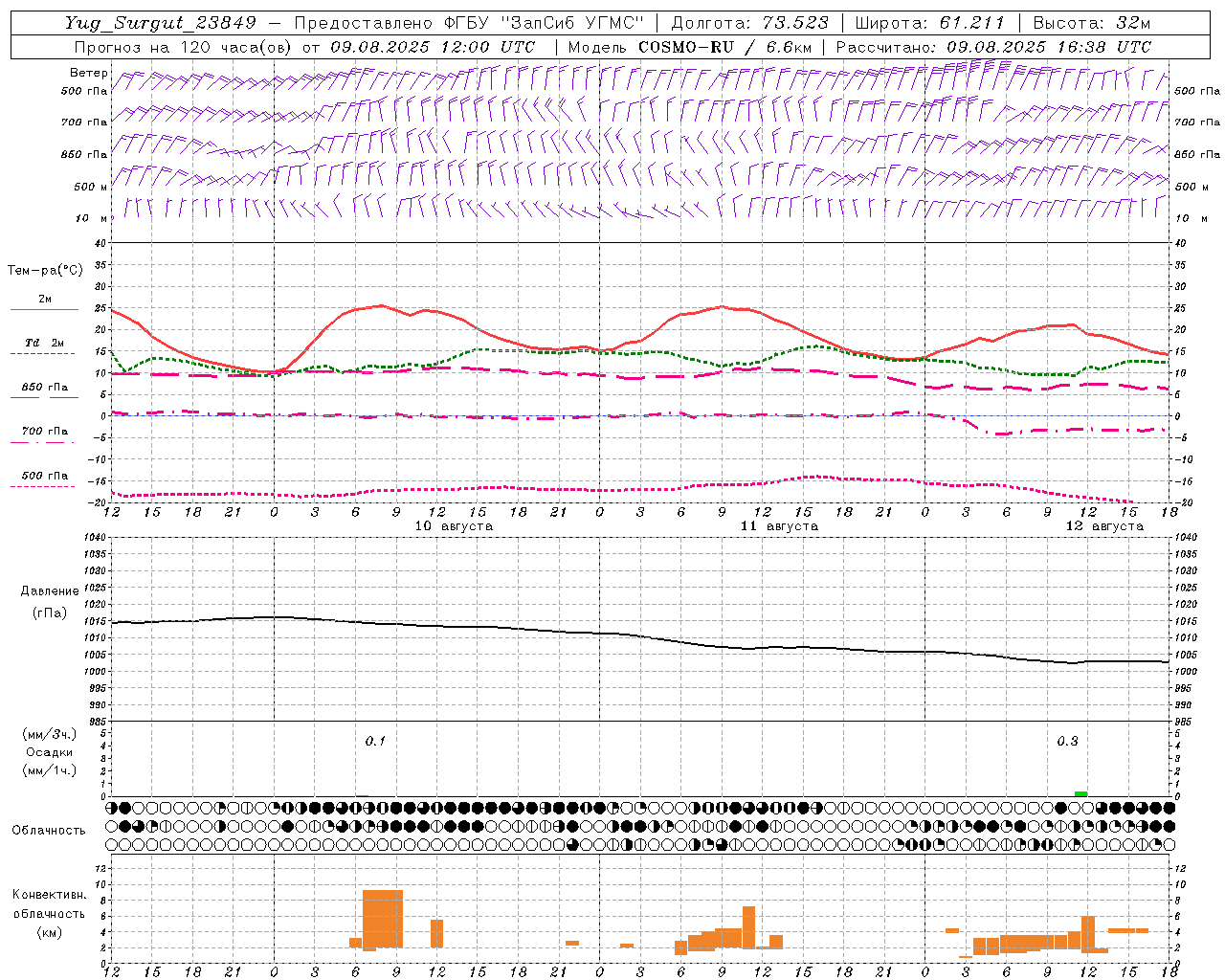Click the station title Yug_Surgut_23849
The image size is (1225, 980).
161,23
